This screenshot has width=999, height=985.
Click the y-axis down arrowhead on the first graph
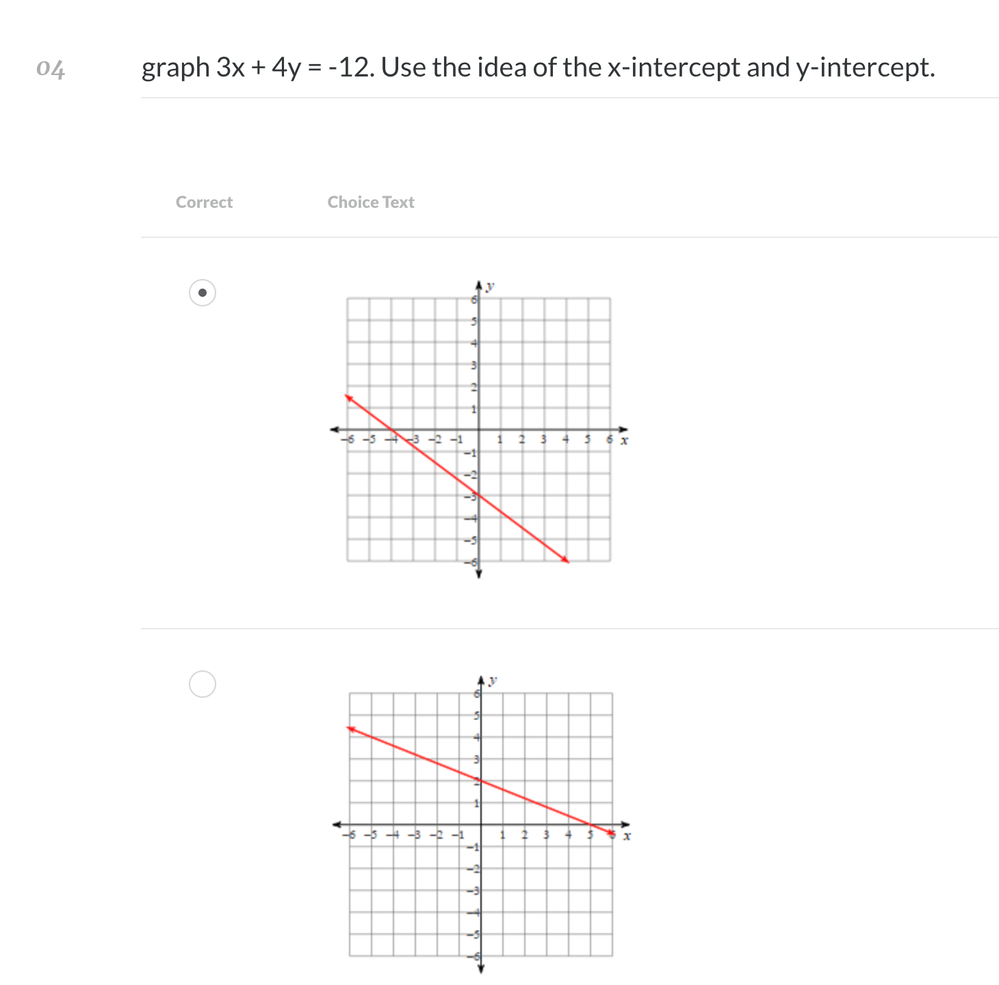(x=478, y=574)
